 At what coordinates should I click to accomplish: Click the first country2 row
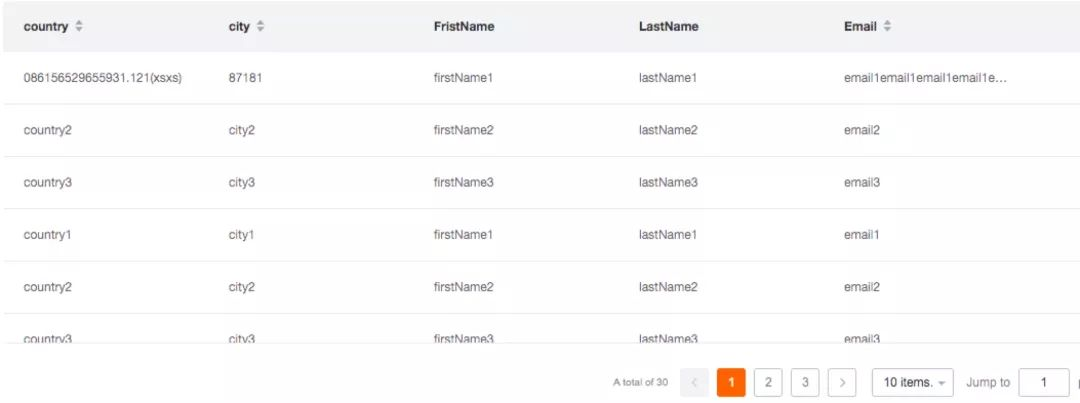pos(540,130)
